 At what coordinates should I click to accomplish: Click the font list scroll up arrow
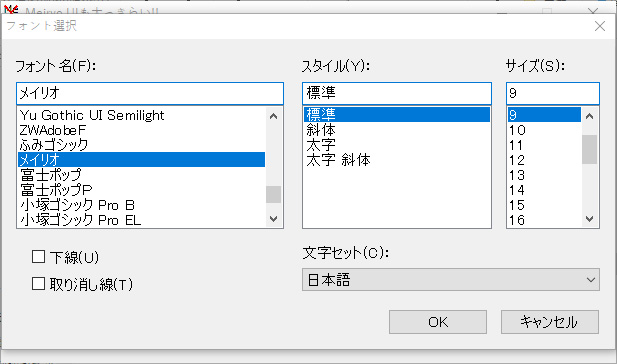click(x=273, y=116)
